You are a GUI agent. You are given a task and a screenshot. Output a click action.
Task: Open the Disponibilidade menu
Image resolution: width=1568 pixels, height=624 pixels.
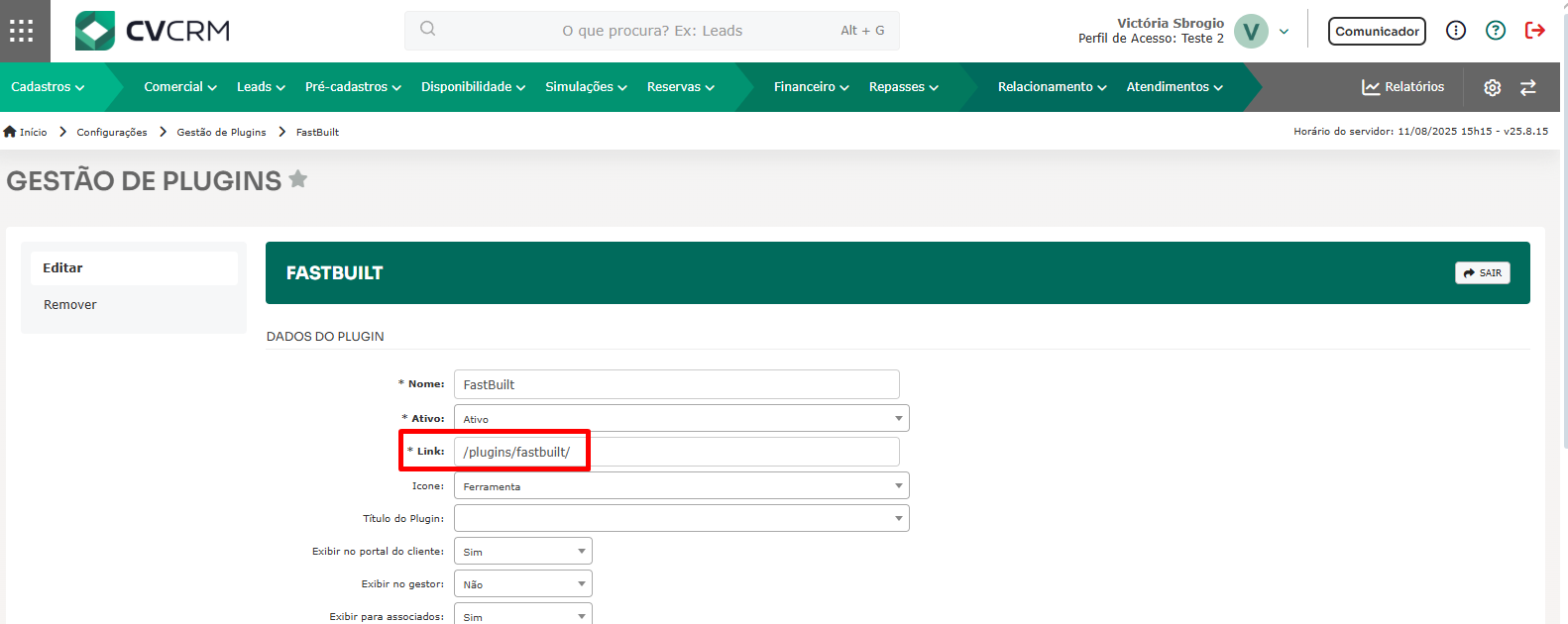click(x=473, y=87)
